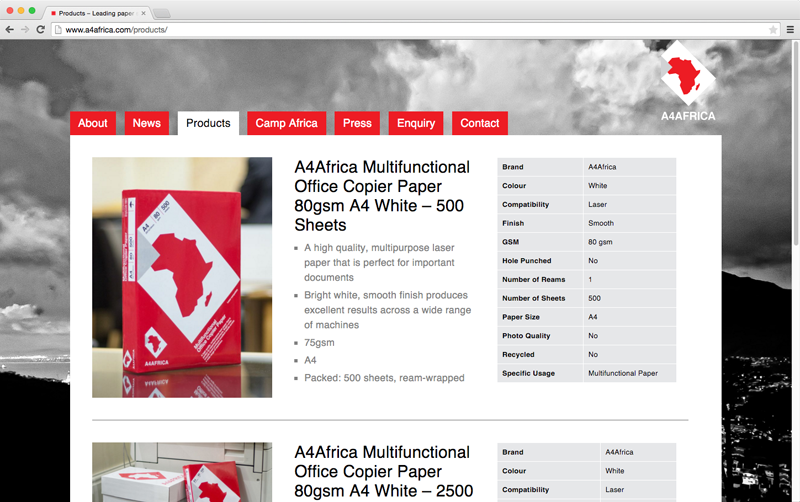Go to the News section
Image resolution: width=800 pixels, height=502 pixels.
tap(146, 123)
